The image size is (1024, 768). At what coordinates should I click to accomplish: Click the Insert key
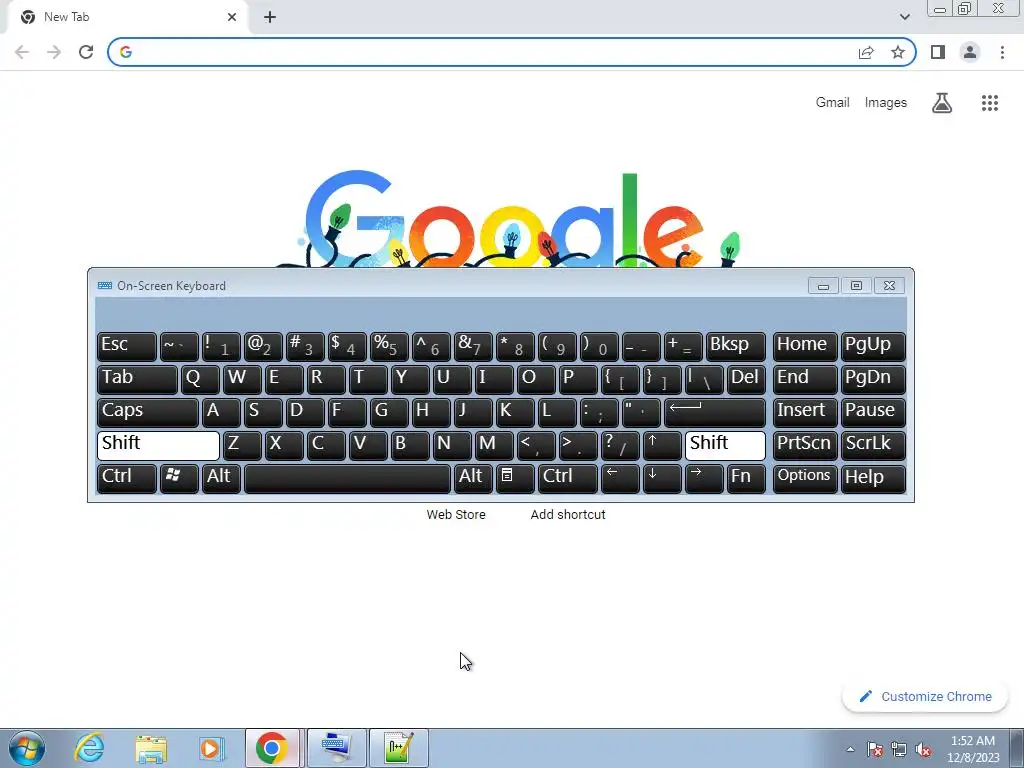tap(805, 413)
